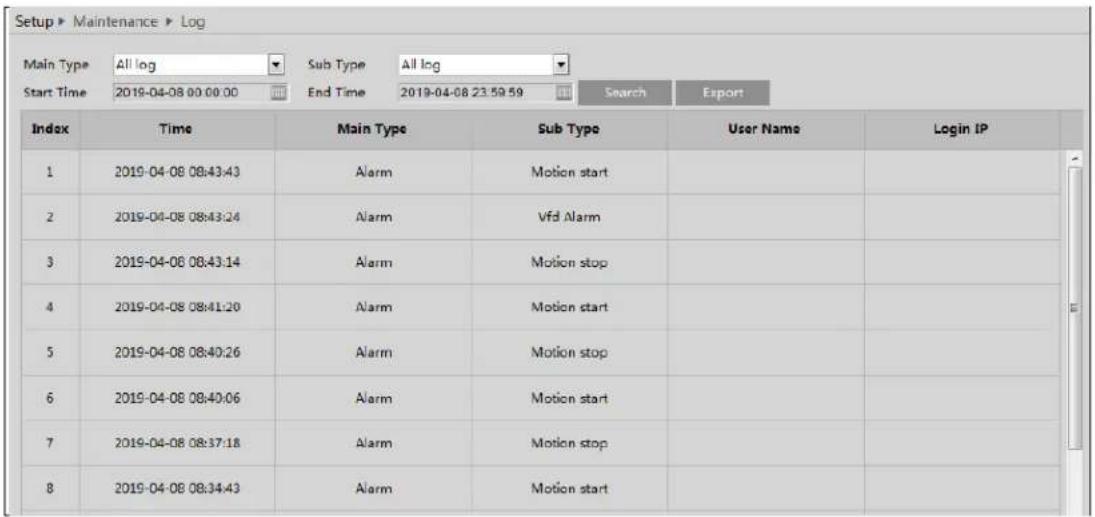The image size is (1095, 517).
Task: Click Alarm main type in row 7
Action: 373,443
